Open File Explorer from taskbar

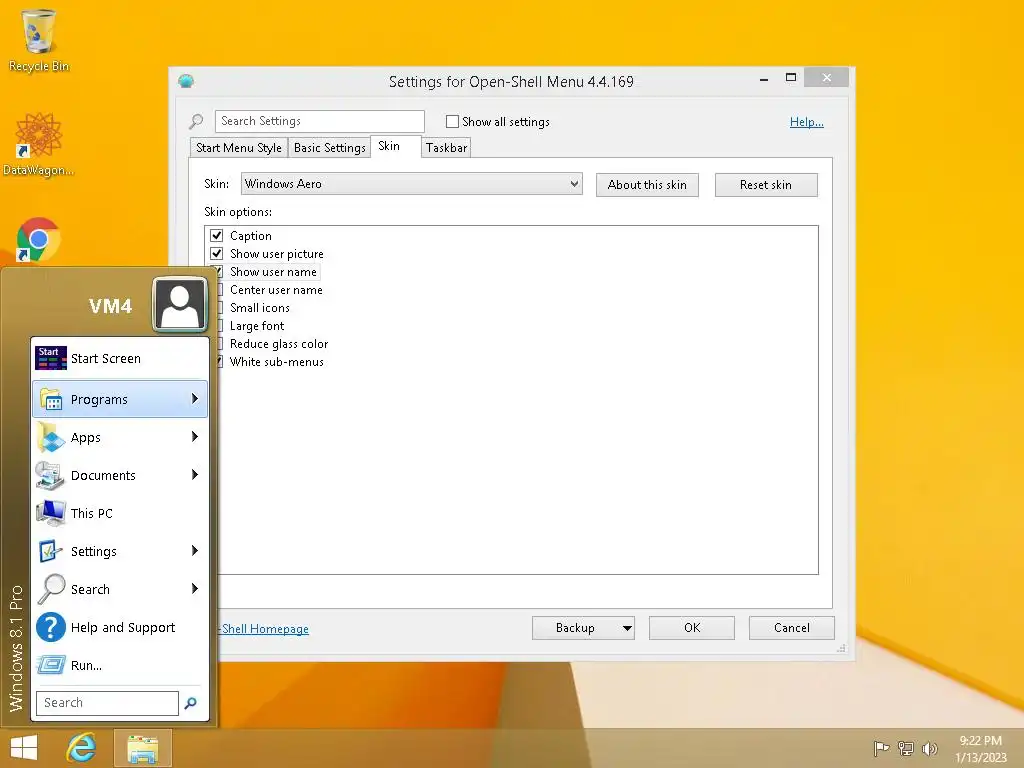tap(143, 748)
